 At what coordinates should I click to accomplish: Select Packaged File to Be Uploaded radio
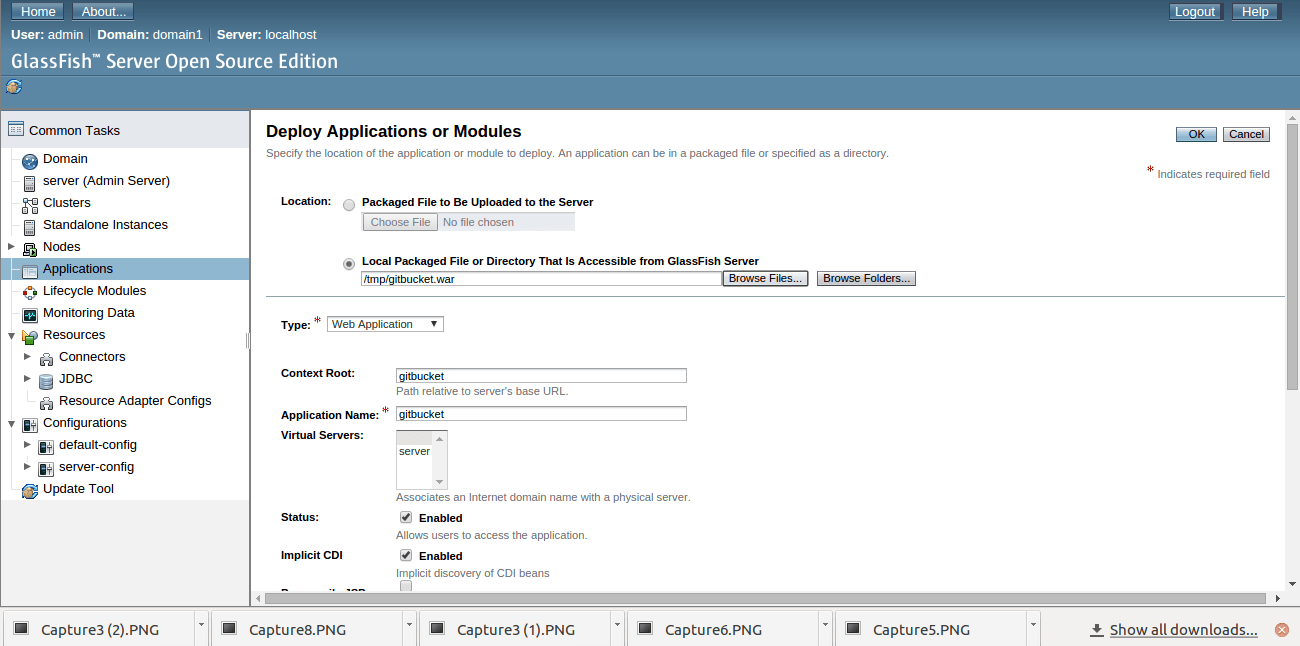pyautogui.click(x=349, y=204)
